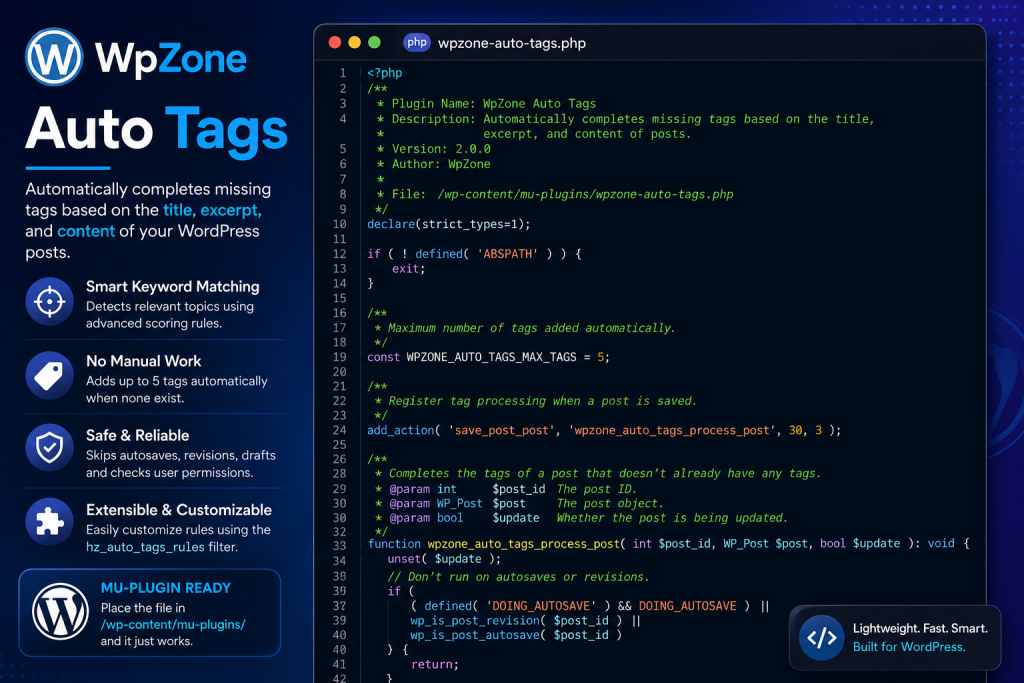Viewport: 1024px width, 683px height.
Task: Click the 'function' keyword on line 33
Action: pyautogui.click(x=394, y=543)
